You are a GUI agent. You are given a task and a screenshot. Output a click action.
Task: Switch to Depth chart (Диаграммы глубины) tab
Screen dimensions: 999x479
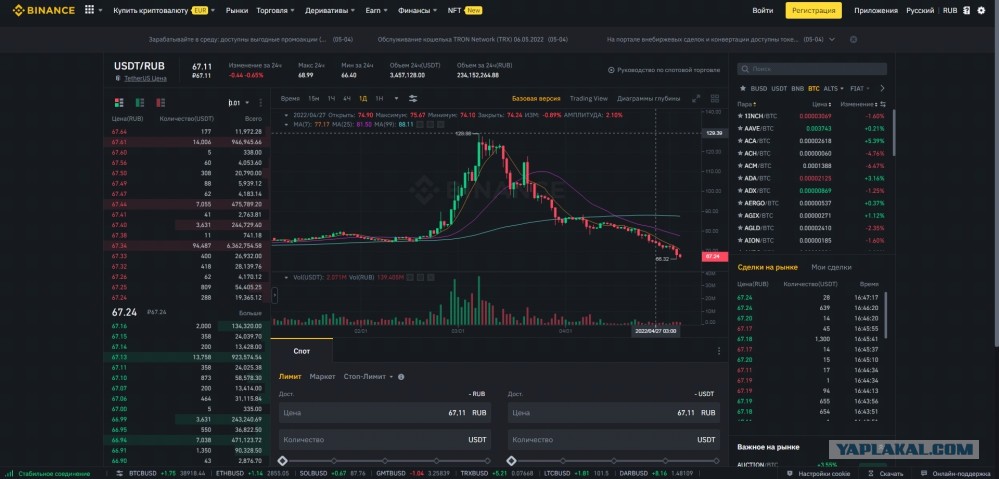[x=649, y=99]
